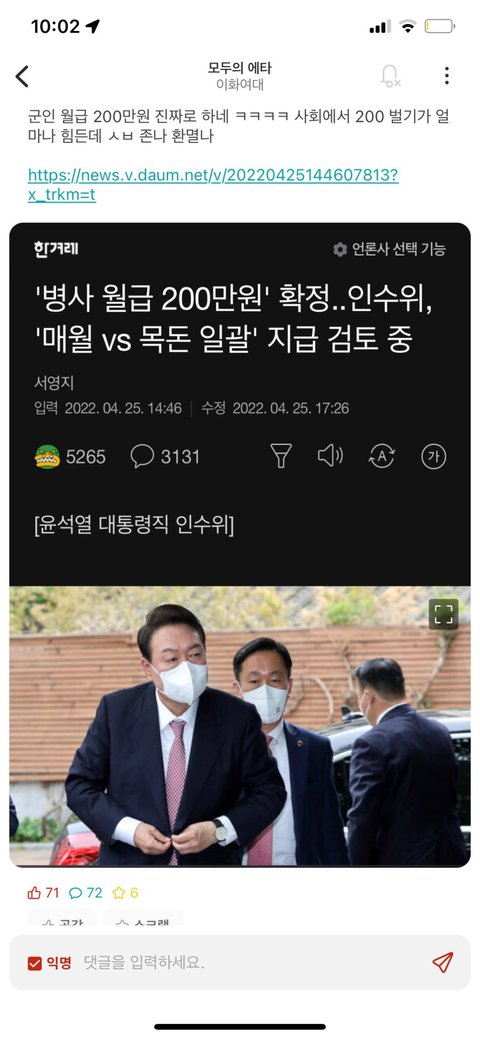Go back with the left chevron arrow
The height and width of the screenshot is (1039, 480).
click(22, 77)
